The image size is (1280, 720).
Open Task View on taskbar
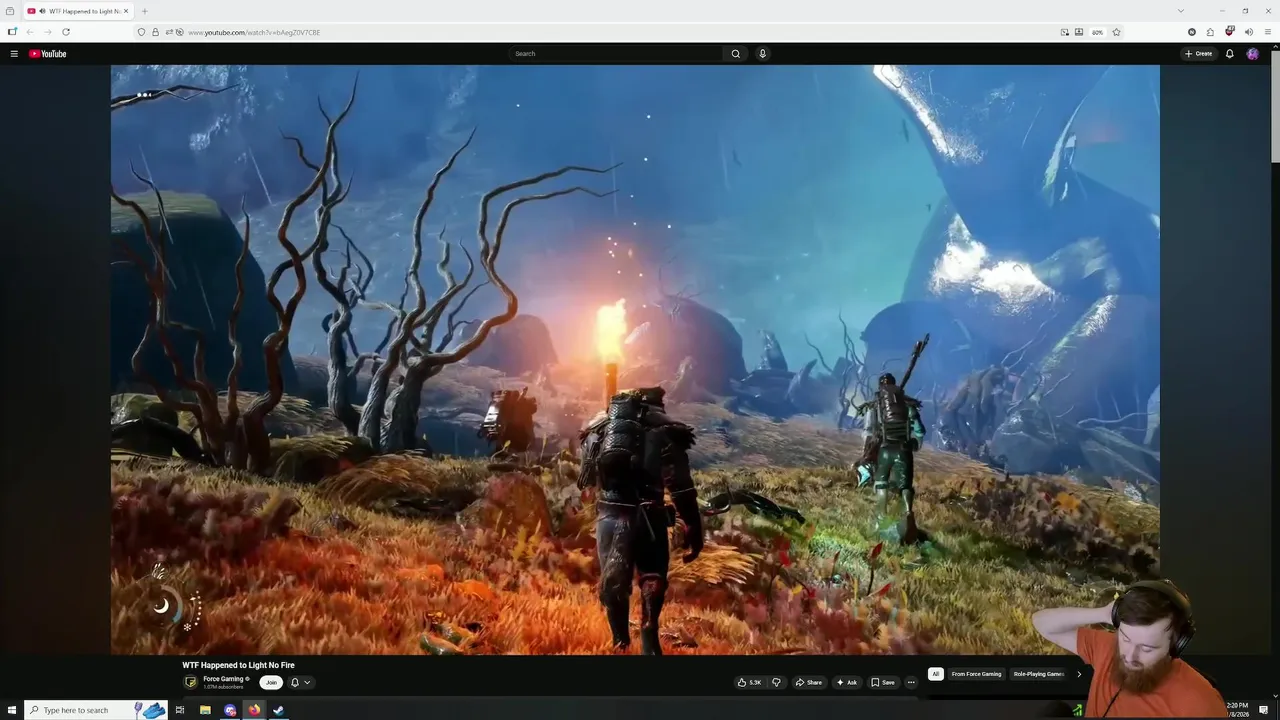180,710
